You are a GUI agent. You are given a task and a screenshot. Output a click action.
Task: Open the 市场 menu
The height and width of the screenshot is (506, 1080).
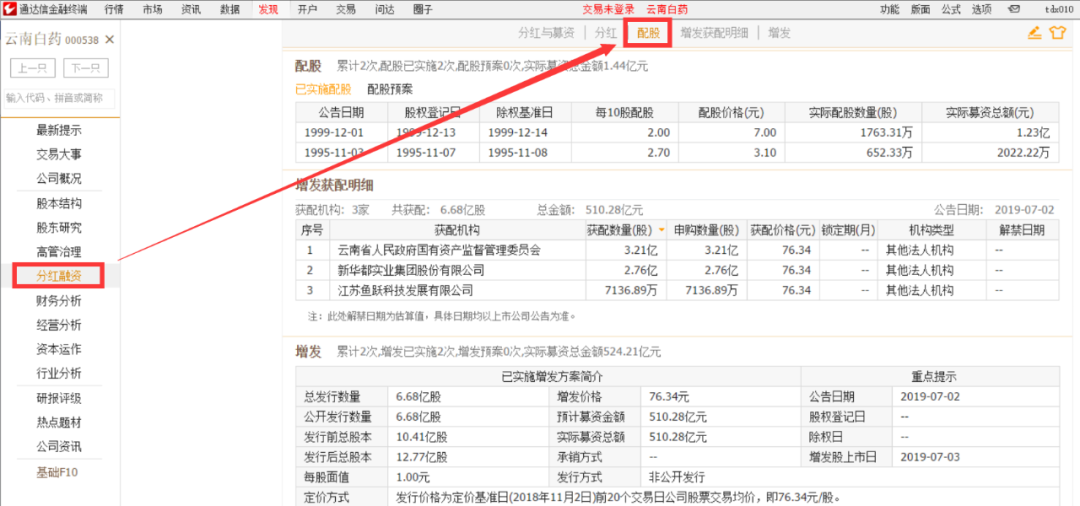[153, 9]
